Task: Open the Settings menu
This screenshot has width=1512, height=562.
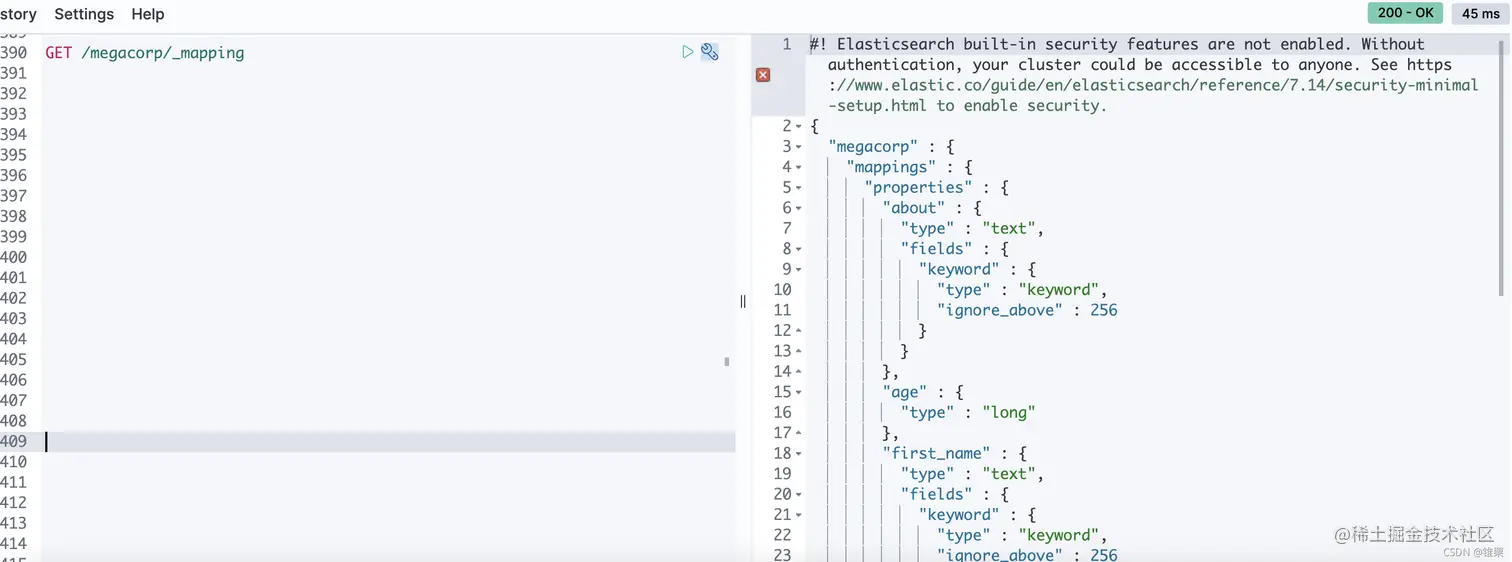Action: coord(84,14)
